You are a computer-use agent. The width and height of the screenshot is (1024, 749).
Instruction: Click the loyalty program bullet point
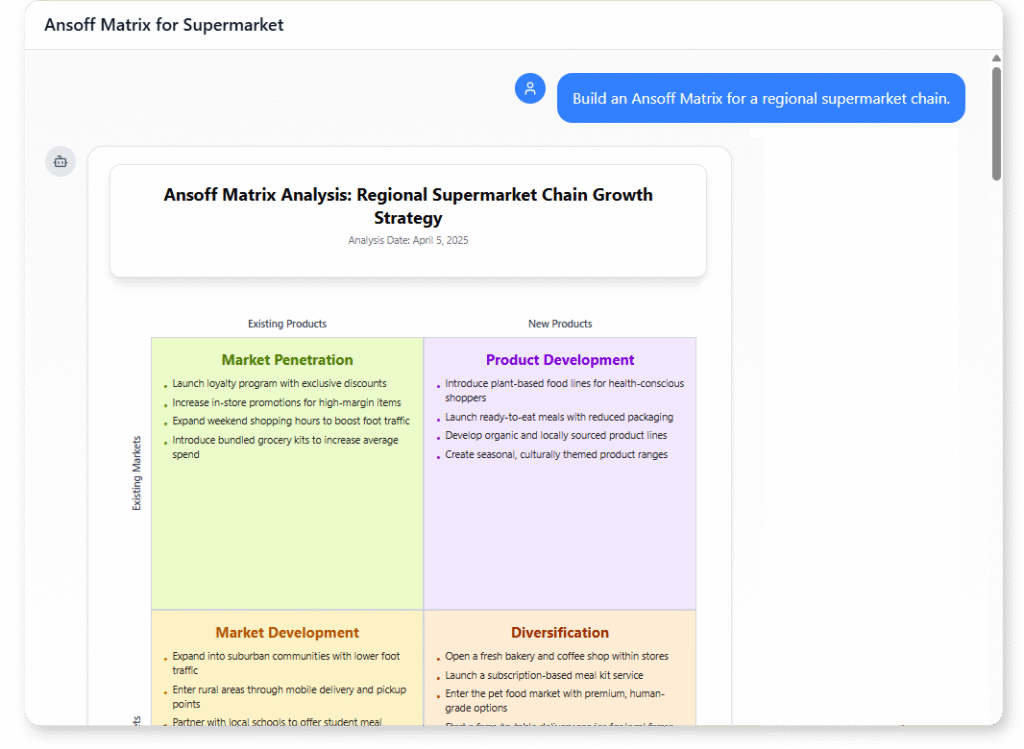click(x=280, y=383)
